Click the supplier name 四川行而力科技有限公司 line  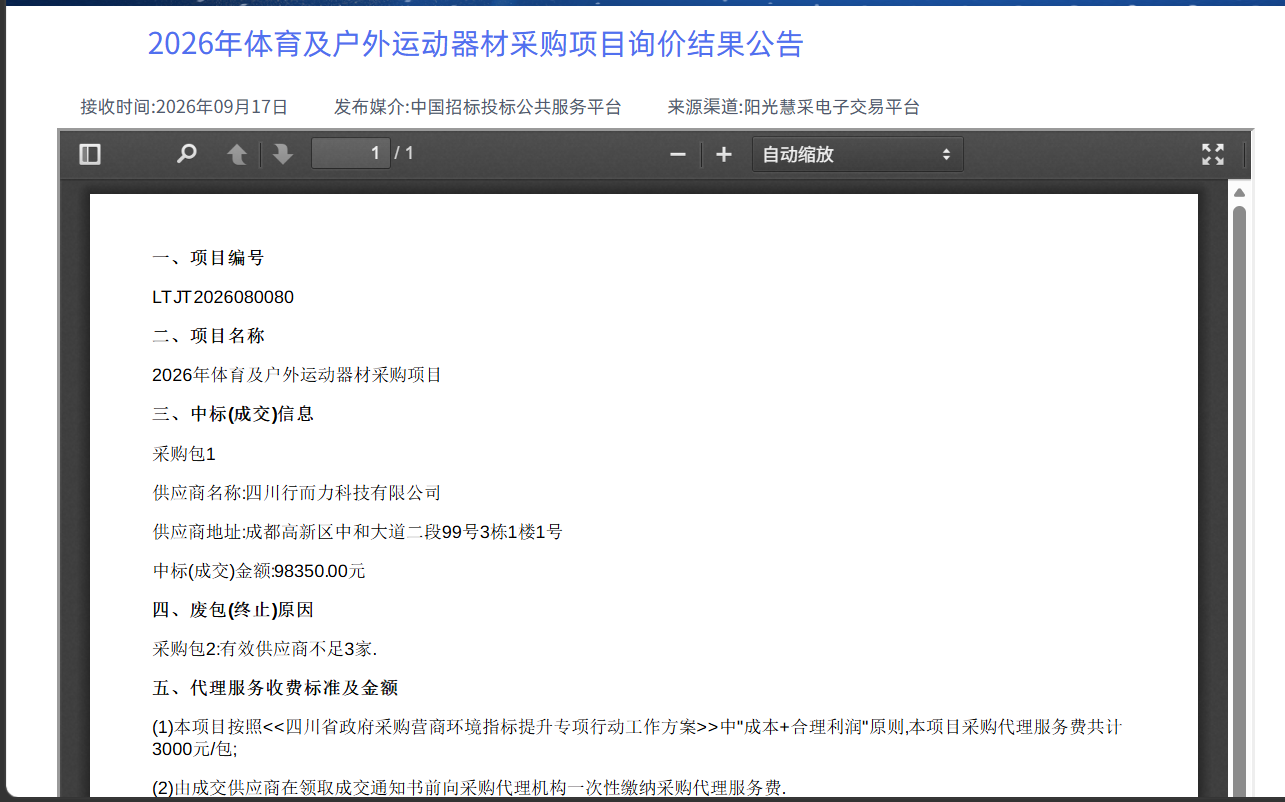[297, 493]
